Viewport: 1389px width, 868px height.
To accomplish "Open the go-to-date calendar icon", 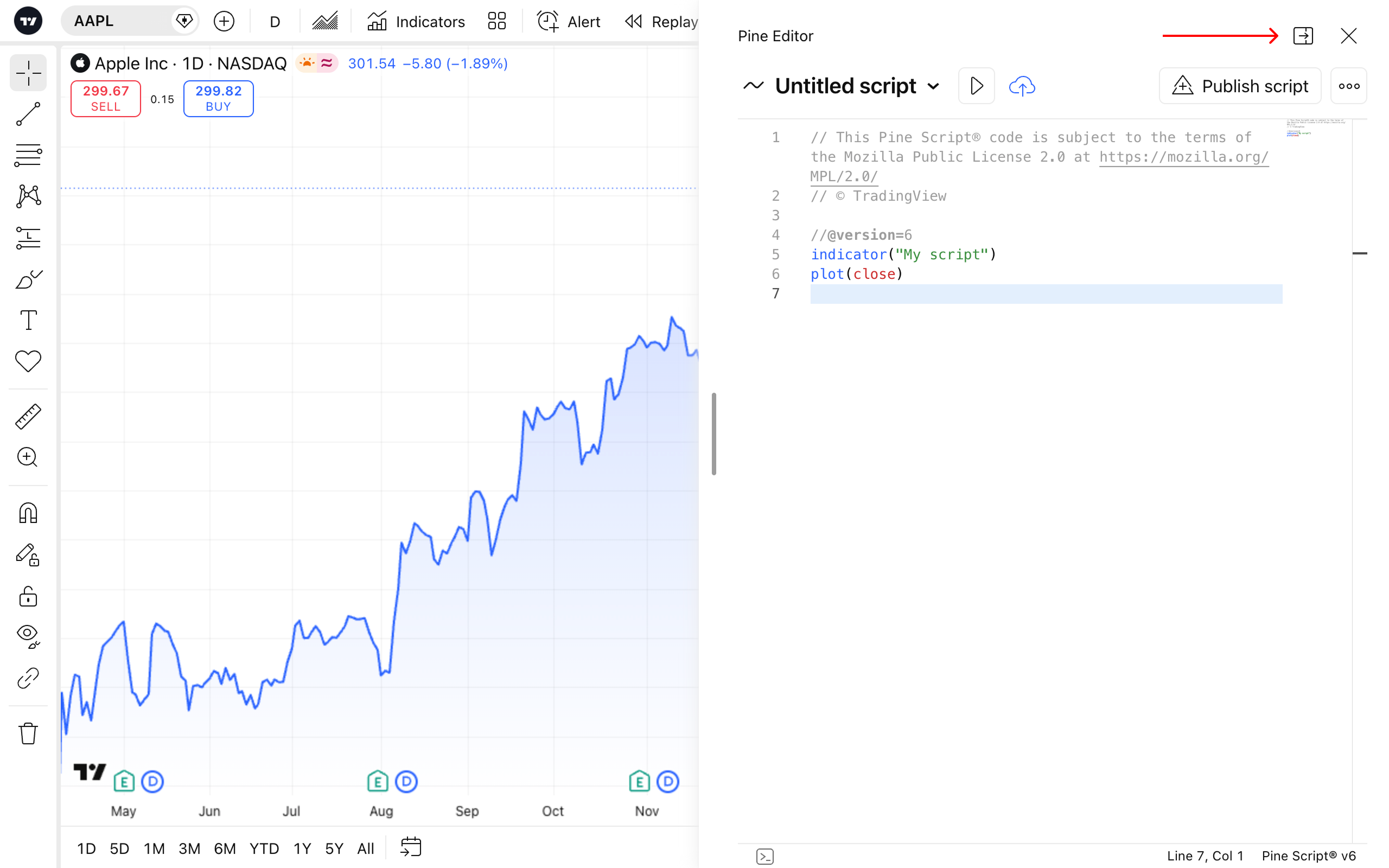I will 411,847.
